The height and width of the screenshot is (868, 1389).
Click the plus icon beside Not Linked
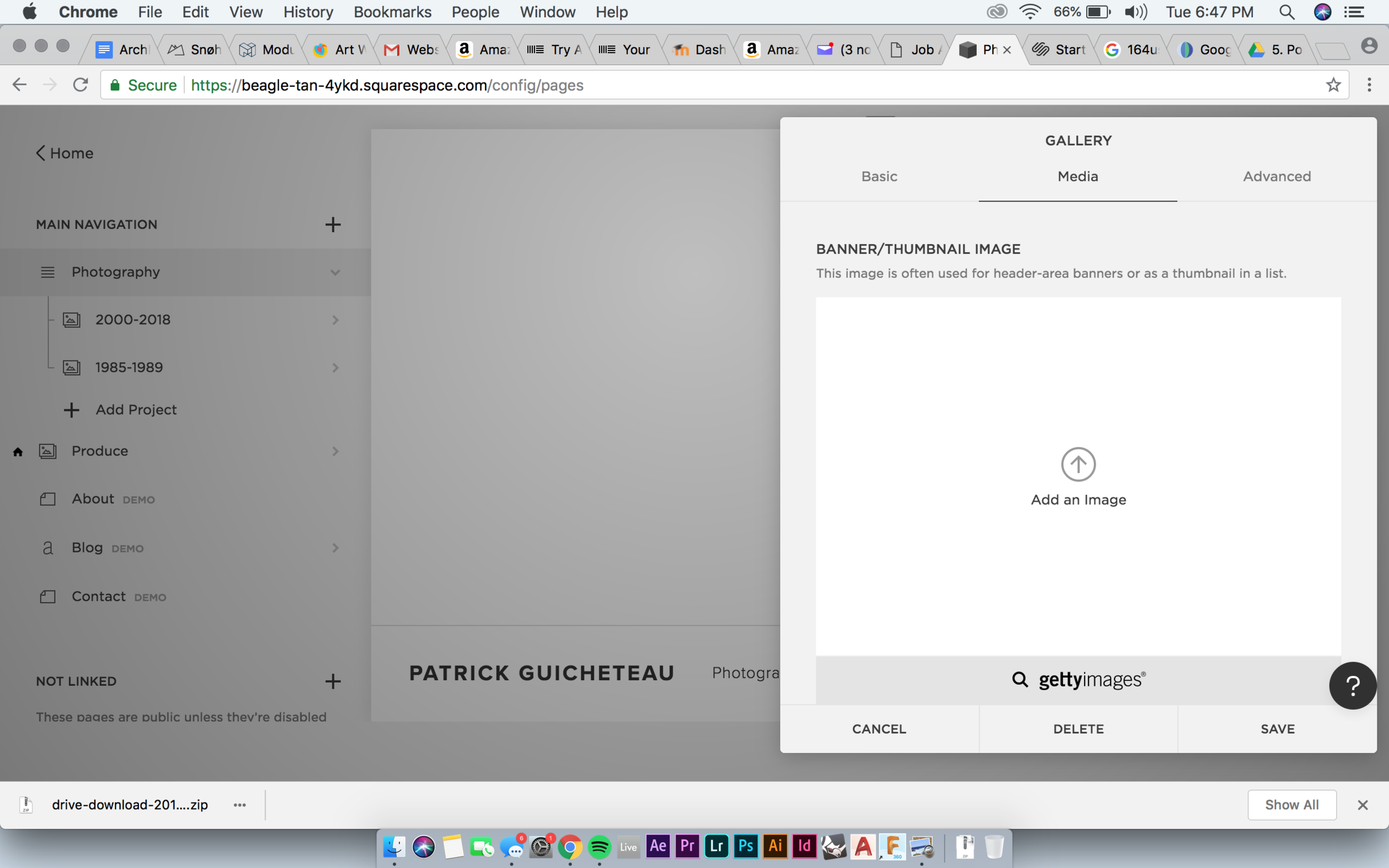pyautogui.click(x=333, y=681)
